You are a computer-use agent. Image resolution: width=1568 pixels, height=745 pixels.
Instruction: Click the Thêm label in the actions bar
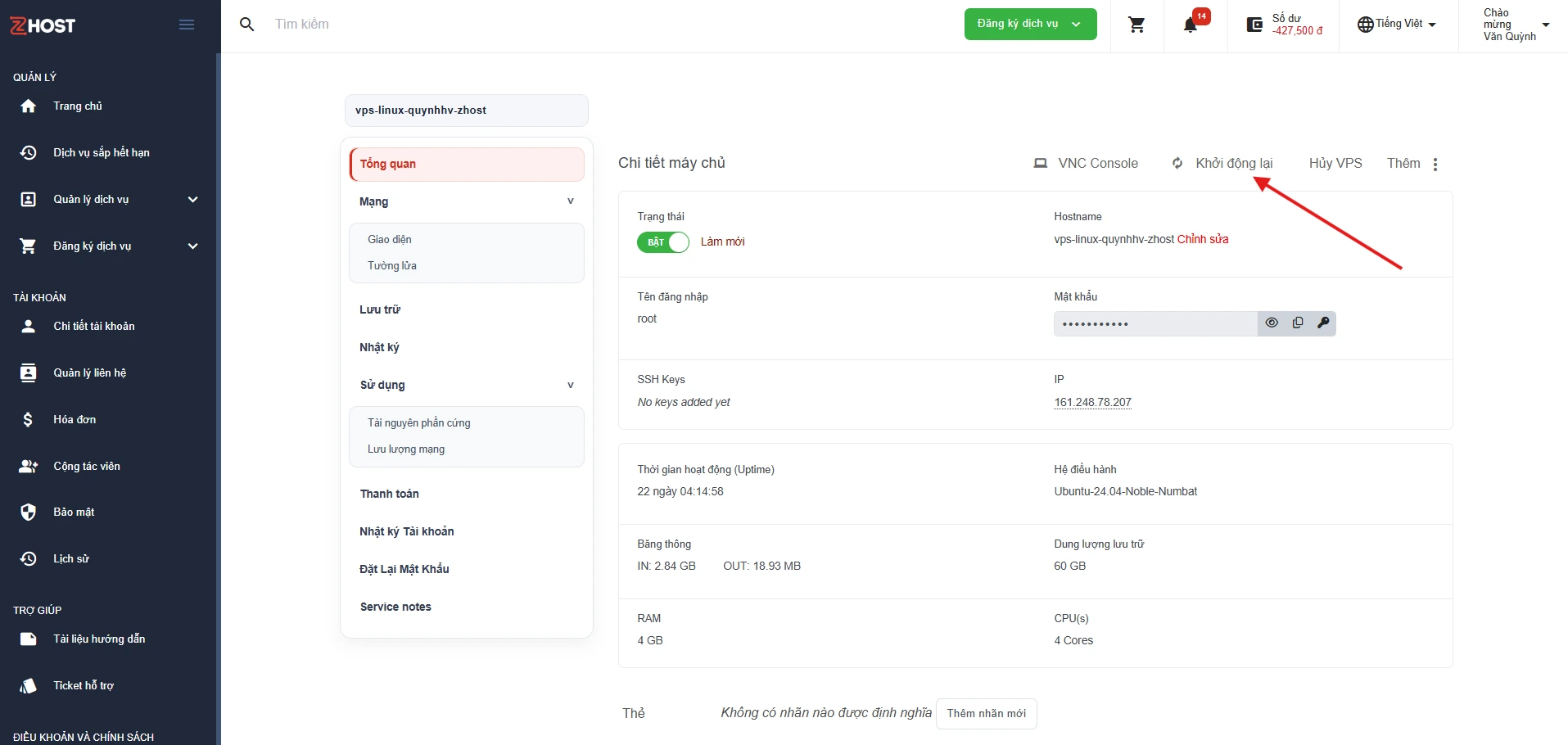coord(1403,163)
